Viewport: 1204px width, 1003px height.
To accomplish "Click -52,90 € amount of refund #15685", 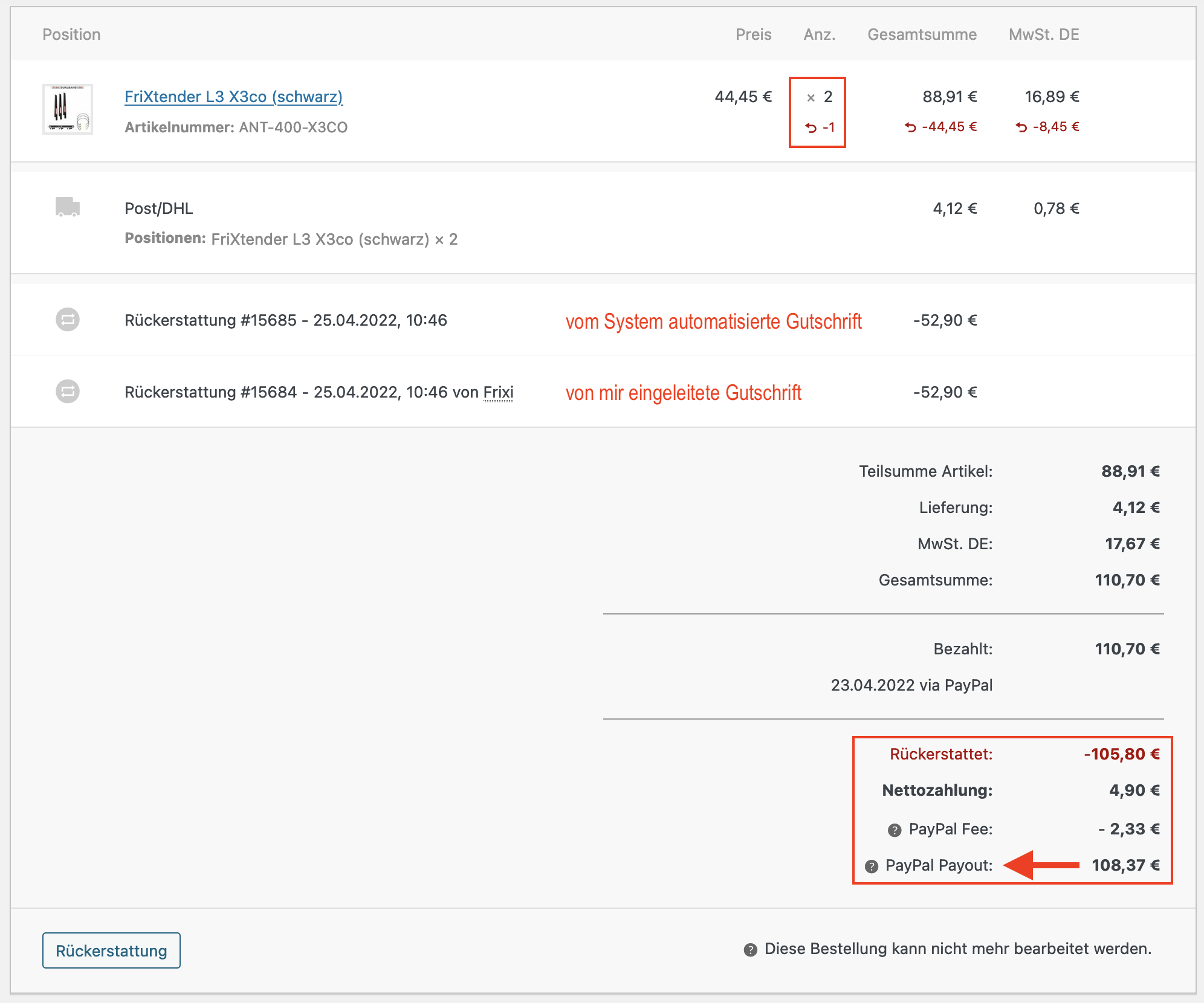I will coord(945,320).
